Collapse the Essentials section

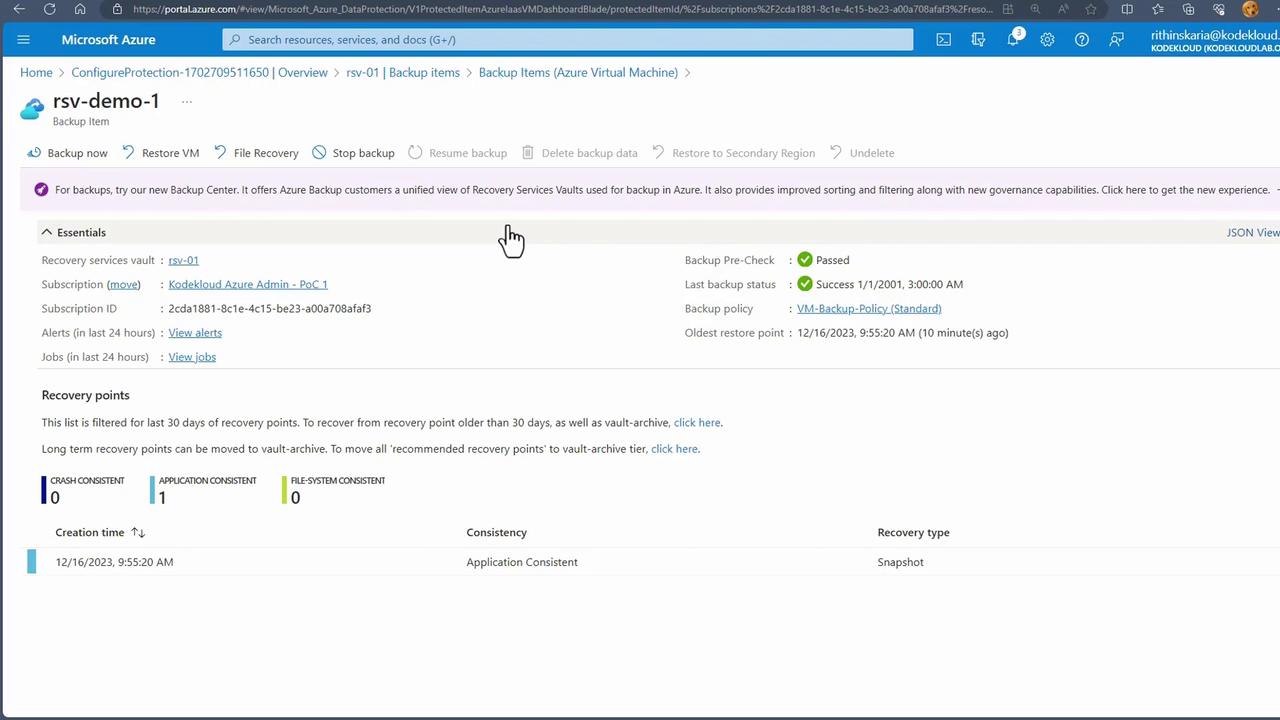[47, 232]
